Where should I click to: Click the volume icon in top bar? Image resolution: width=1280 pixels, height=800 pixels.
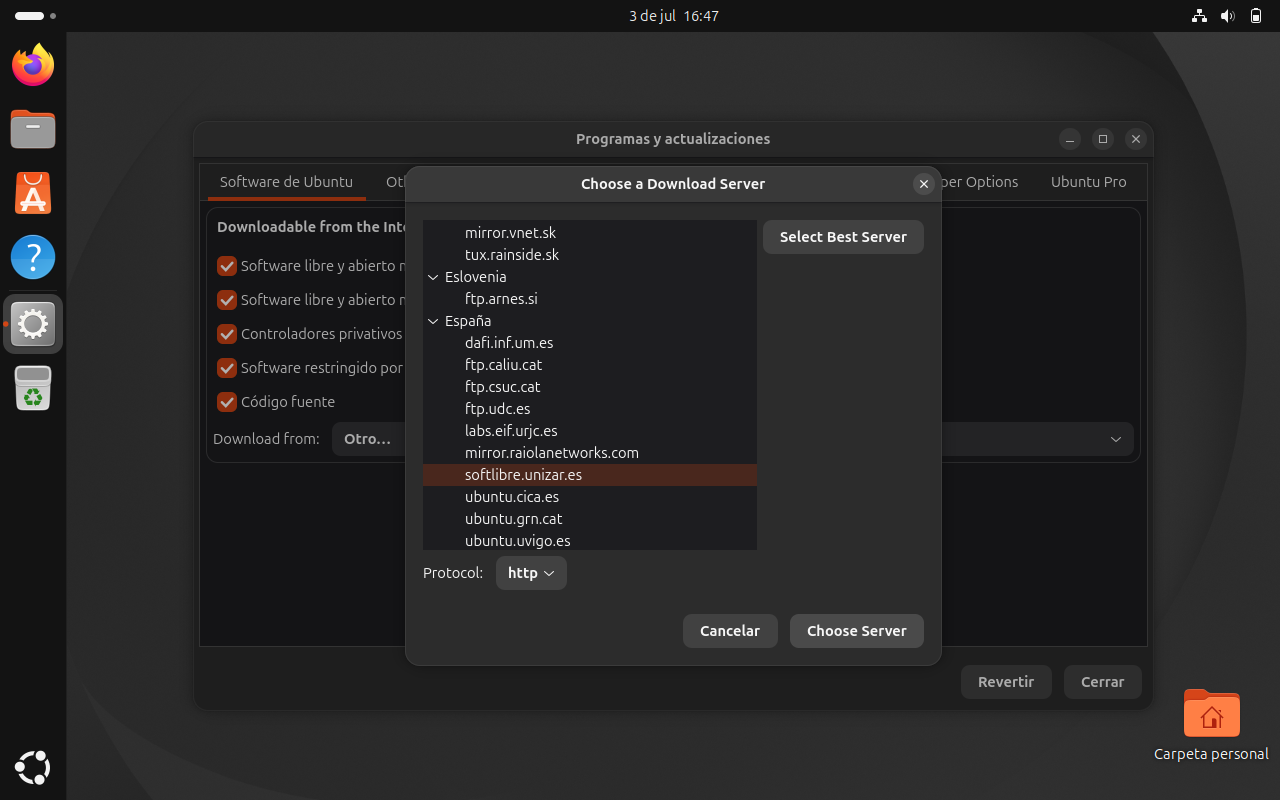point(1228,16)
